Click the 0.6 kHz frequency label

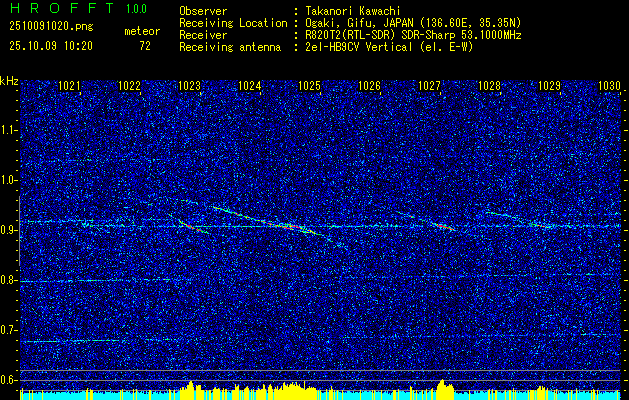(x=8, y=380)
